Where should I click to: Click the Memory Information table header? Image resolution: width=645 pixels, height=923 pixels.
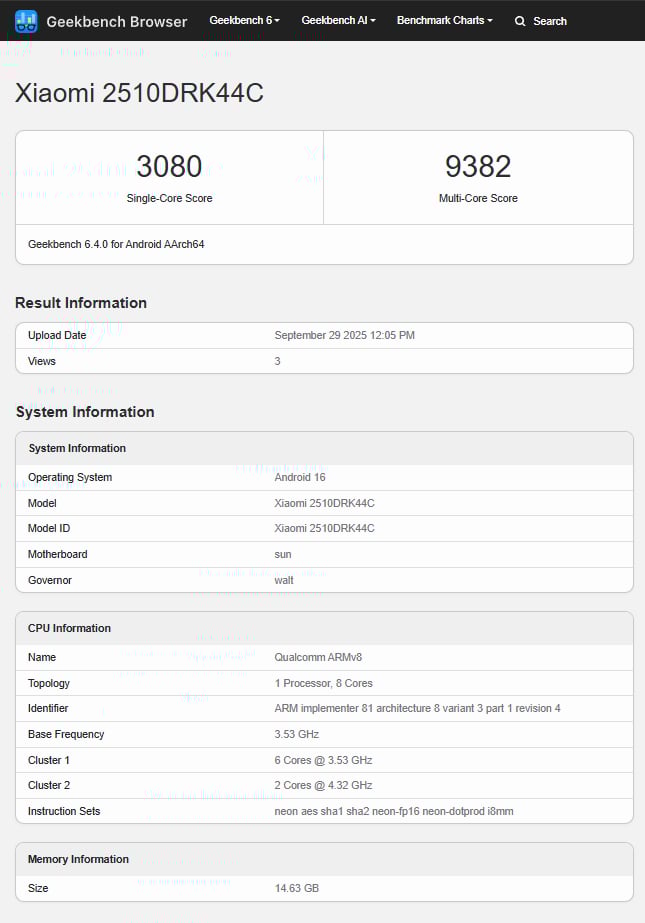(78, 859)
